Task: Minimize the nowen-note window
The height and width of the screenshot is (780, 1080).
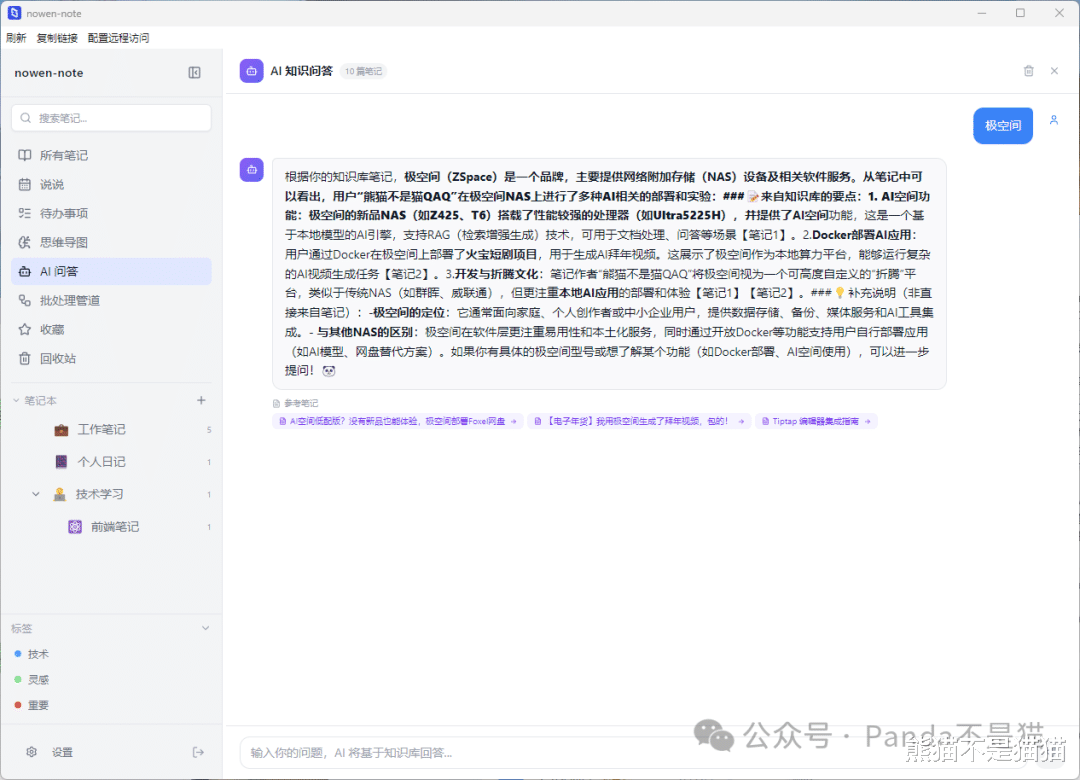Action: coord(982,13)
